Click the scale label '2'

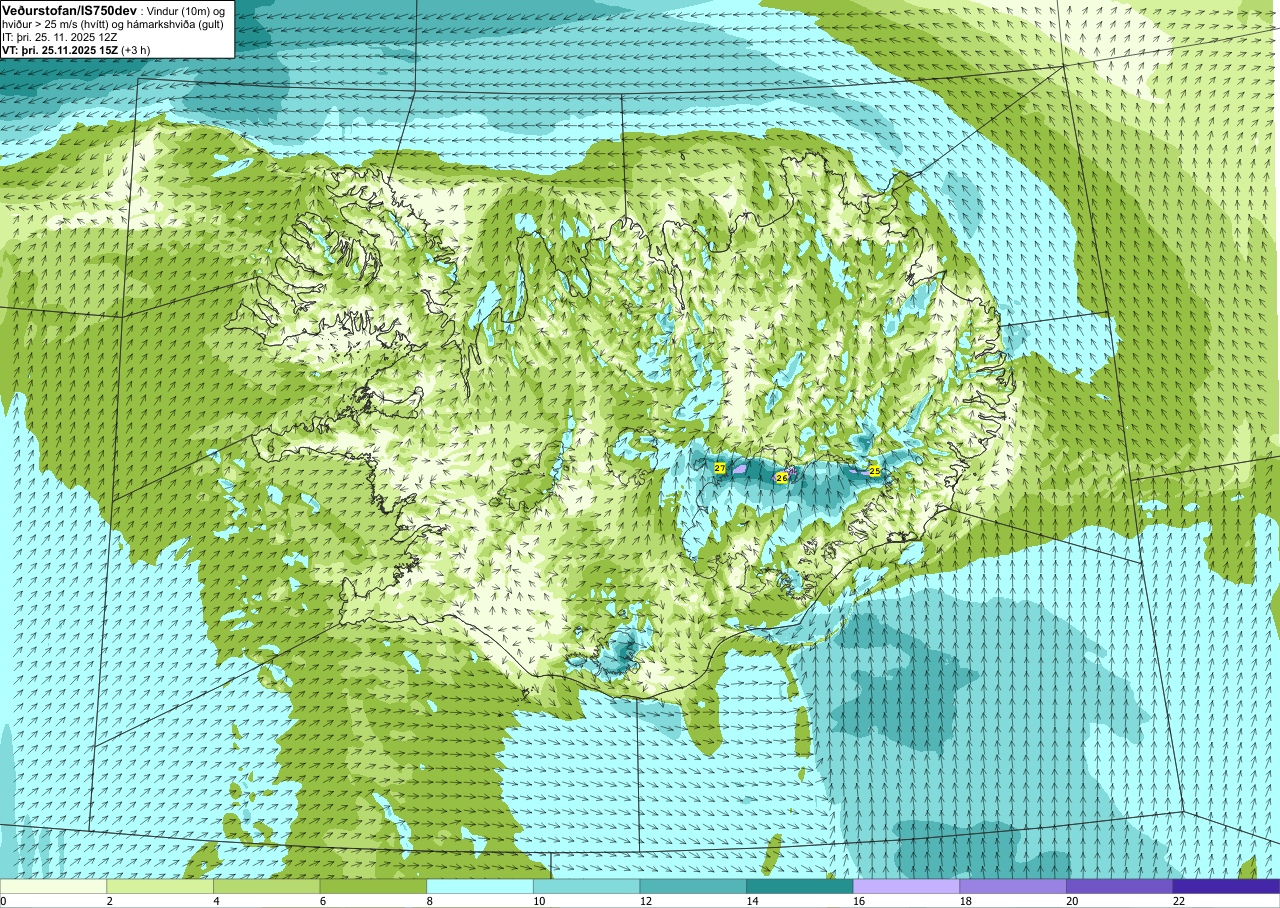coord(109,901)
